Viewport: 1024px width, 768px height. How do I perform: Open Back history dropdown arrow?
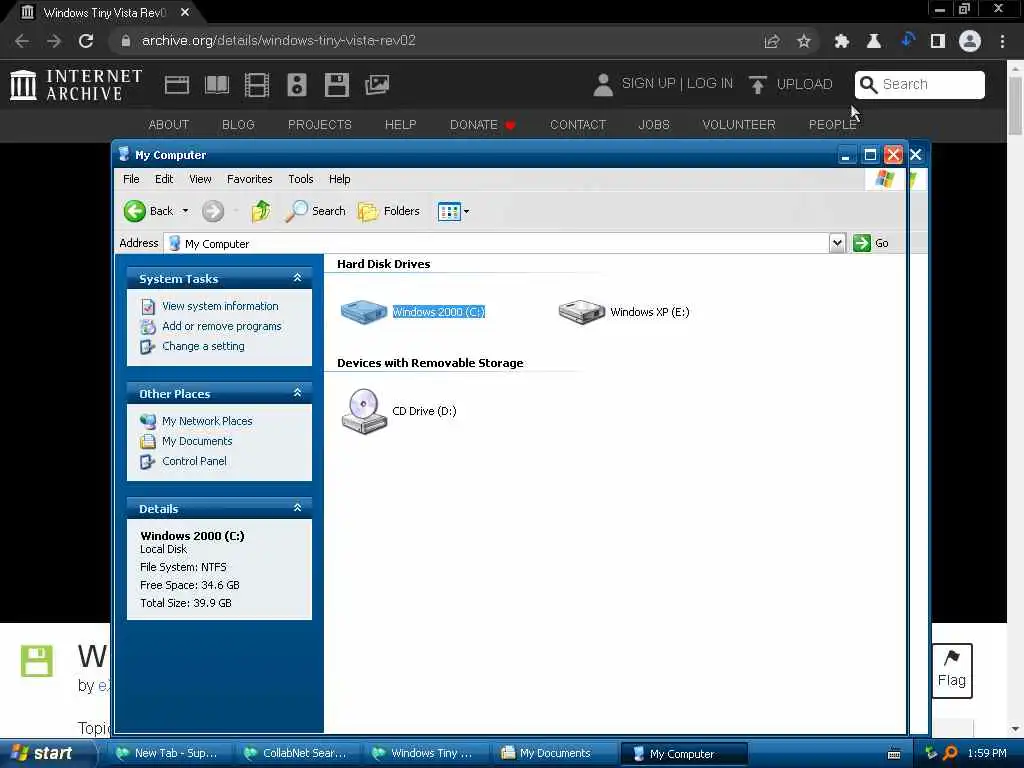[185, 211]
